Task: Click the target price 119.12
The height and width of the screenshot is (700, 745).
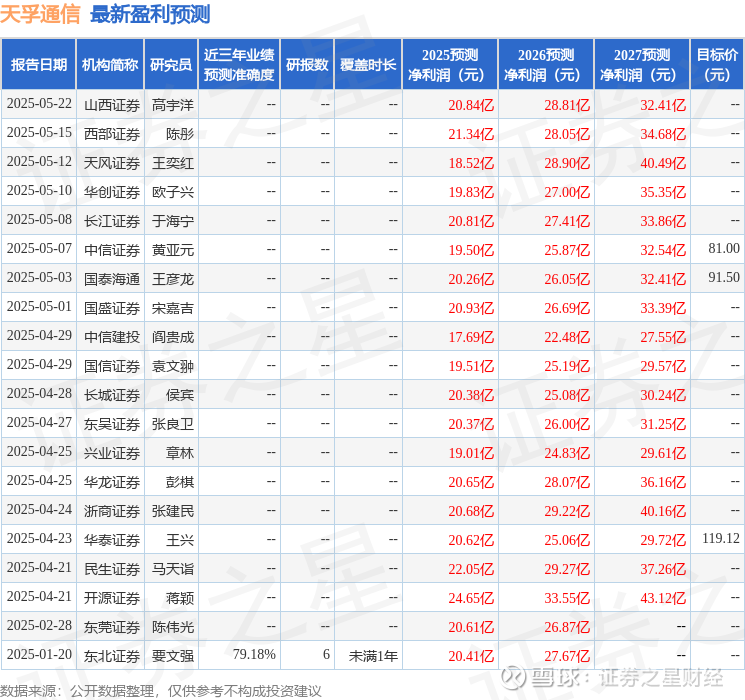Action: (721, 538)
